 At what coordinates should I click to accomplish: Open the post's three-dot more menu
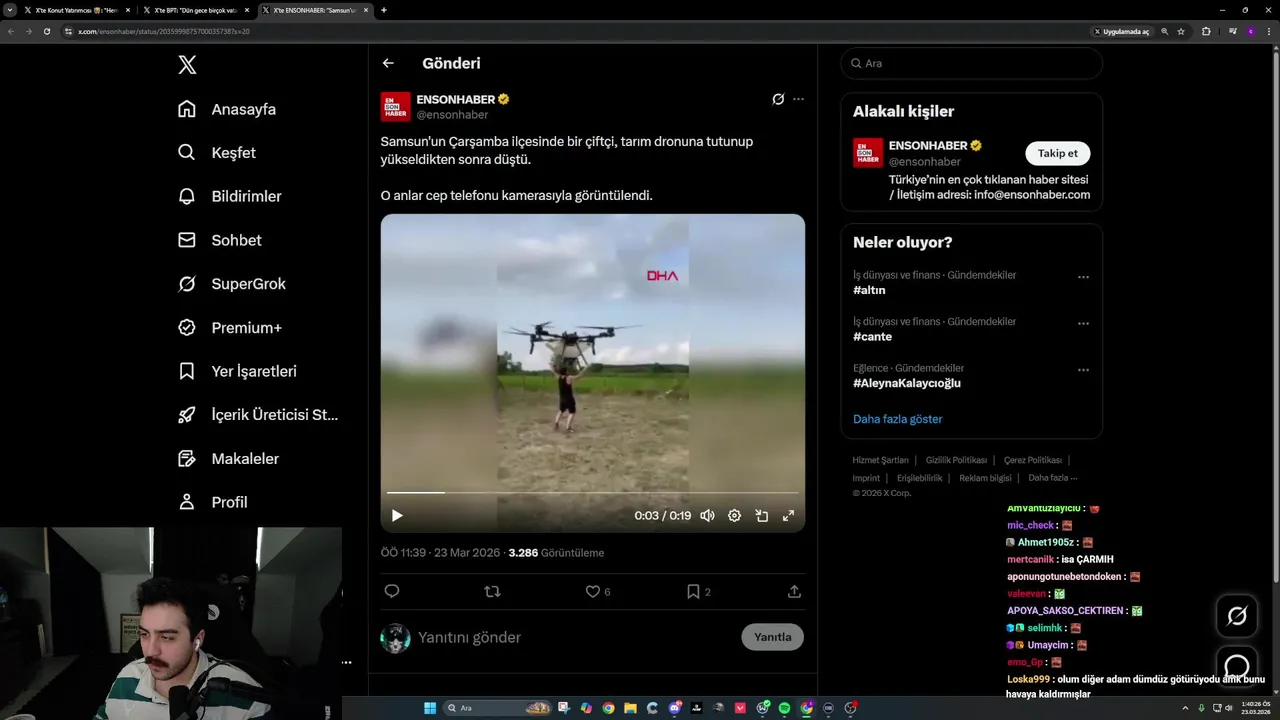pyautogui.click(x=798, y=99)
